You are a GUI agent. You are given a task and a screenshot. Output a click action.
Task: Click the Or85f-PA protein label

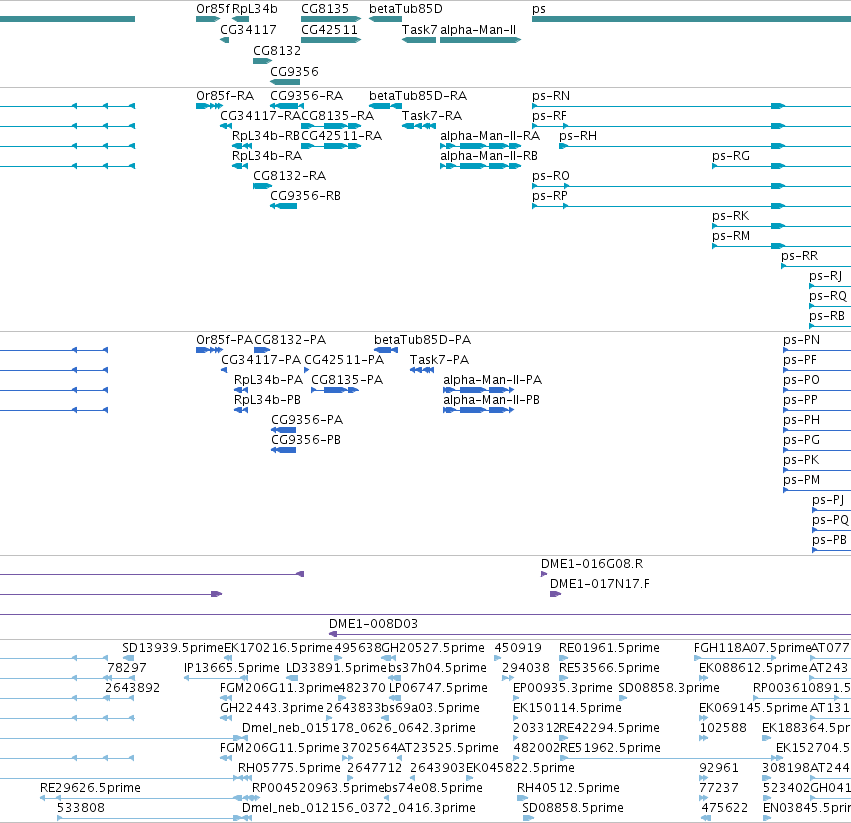tap(224, 340)
